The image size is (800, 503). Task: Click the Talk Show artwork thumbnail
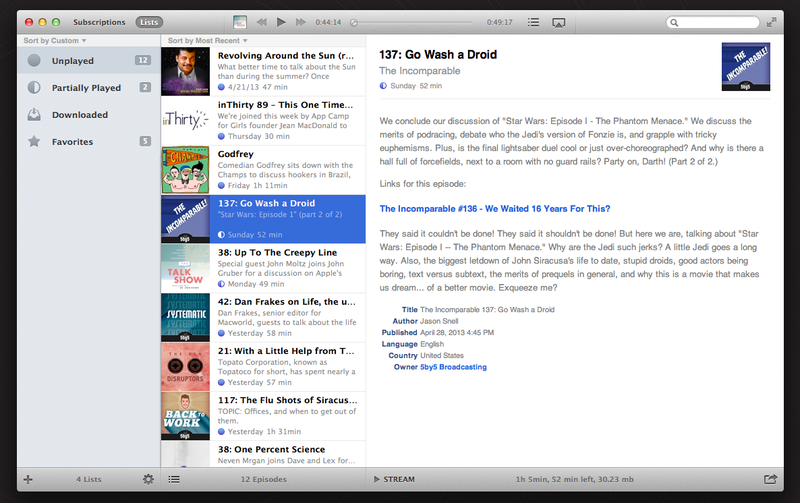[x=185, y=268]
